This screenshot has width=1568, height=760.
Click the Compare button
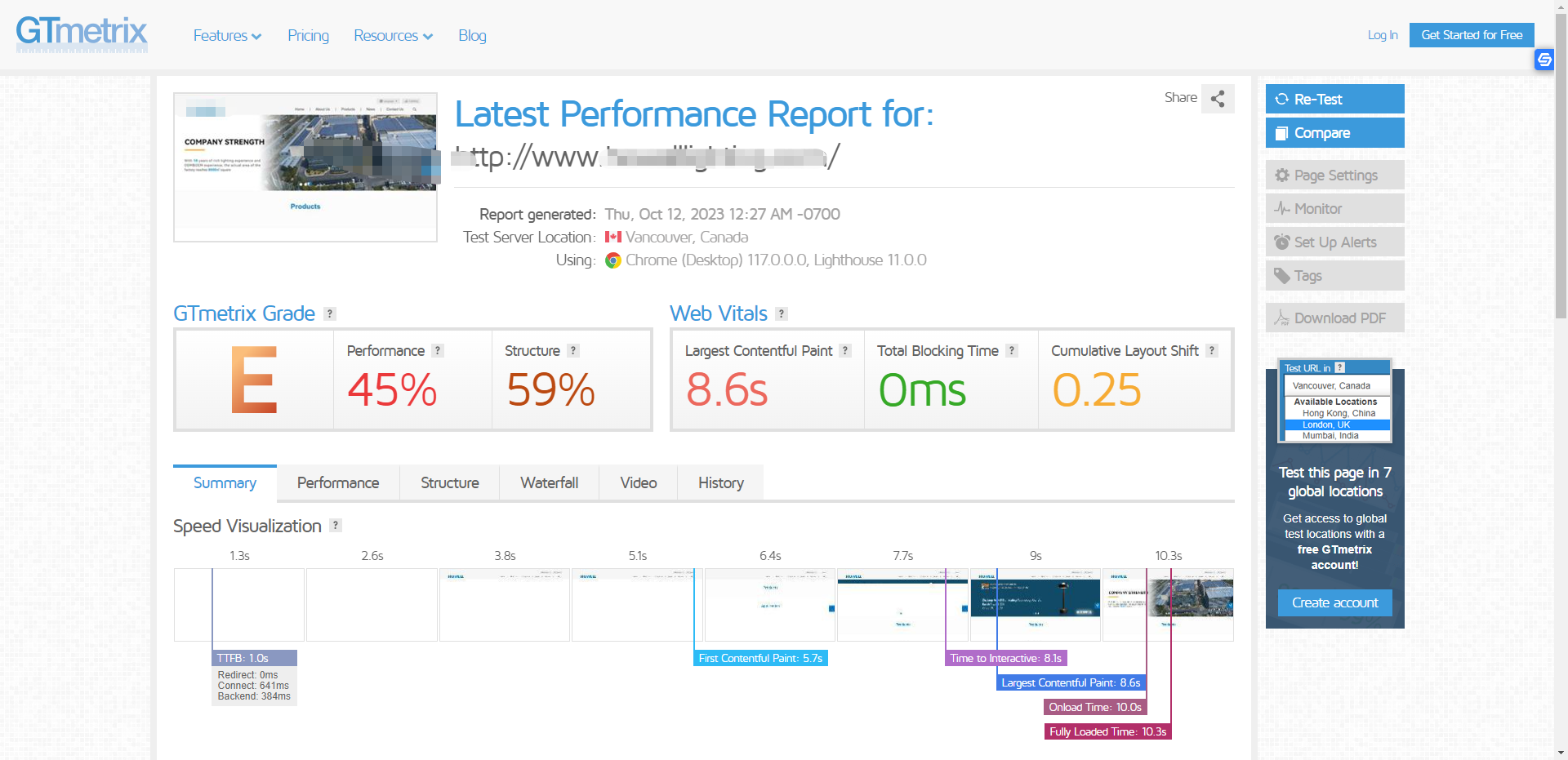pyautogui.click(x=1334, y=133)
